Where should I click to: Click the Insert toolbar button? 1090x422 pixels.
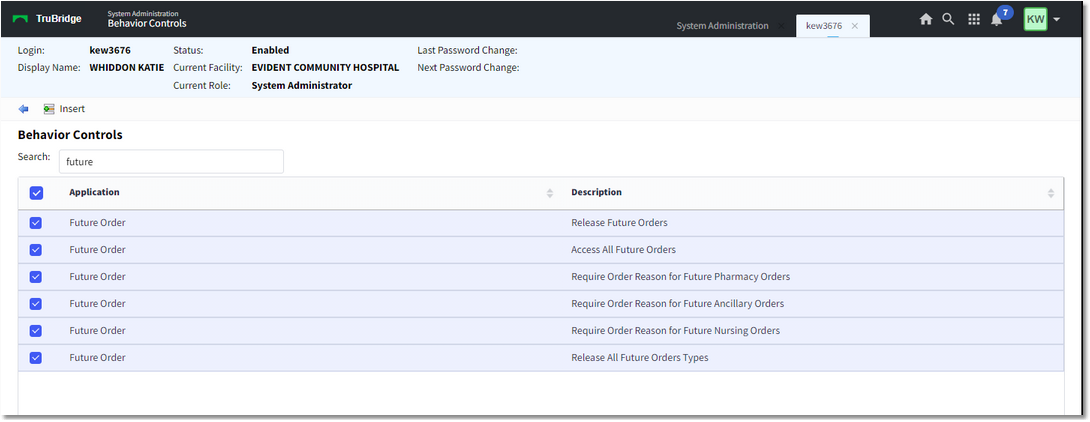coord(64,109)
